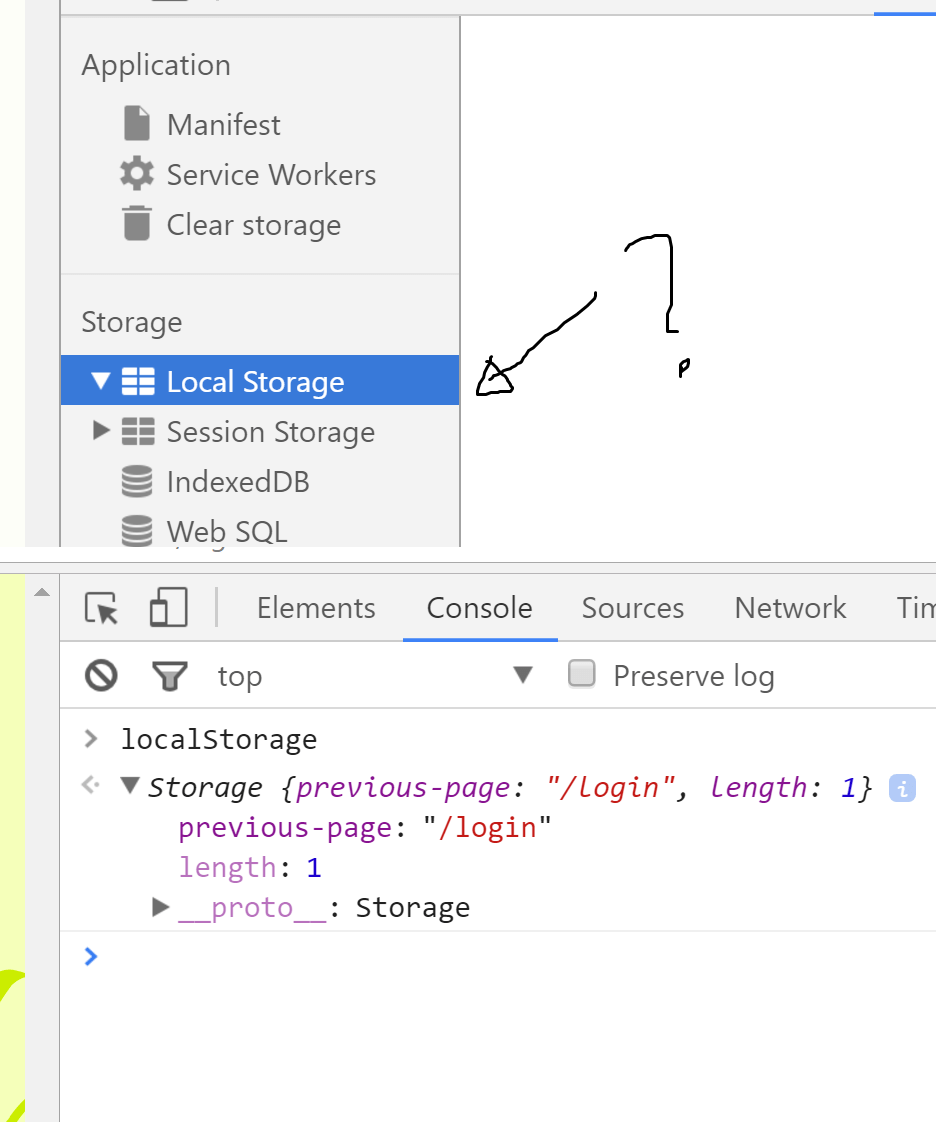Screen dimensions: 936x1122
Task: Enable the Preserve log checkbox
Action: 582,674
